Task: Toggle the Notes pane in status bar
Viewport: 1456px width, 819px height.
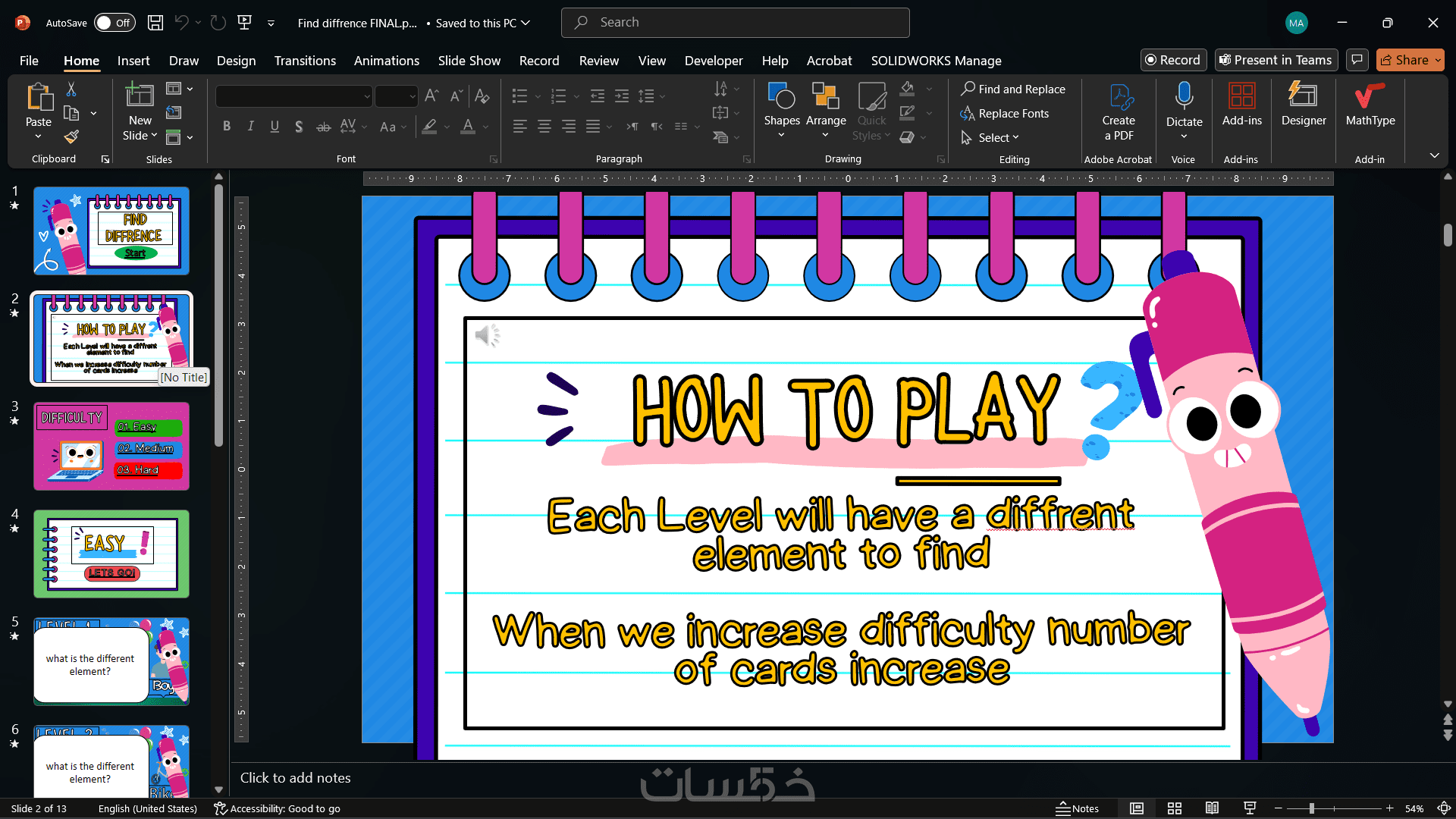Action: (1078, 808)
